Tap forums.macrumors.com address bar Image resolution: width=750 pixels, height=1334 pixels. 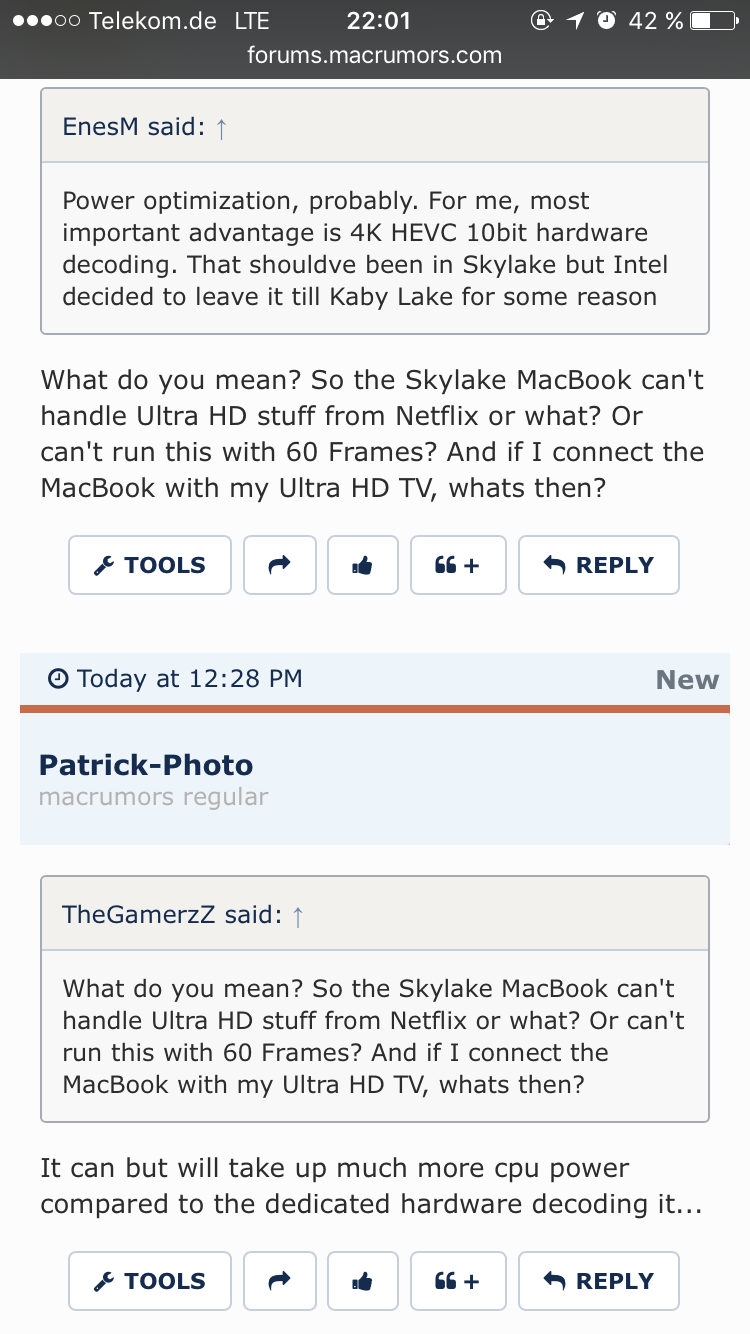(x=375, y=54)
